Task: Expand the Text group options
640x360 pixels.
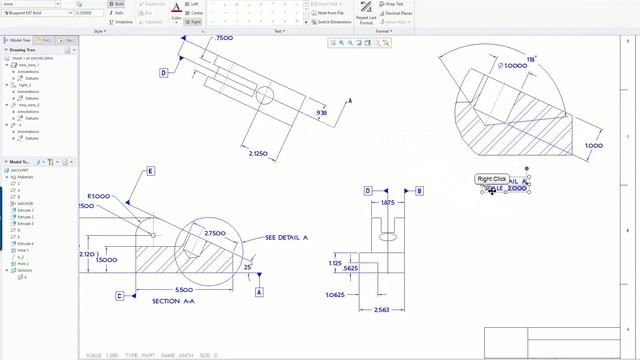Action: tap(280, 31)
